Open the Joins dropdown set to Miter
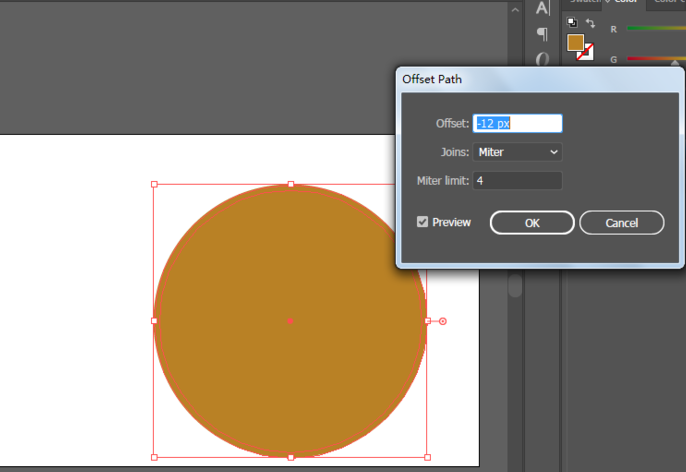686x472 pixels. [517, 152]
